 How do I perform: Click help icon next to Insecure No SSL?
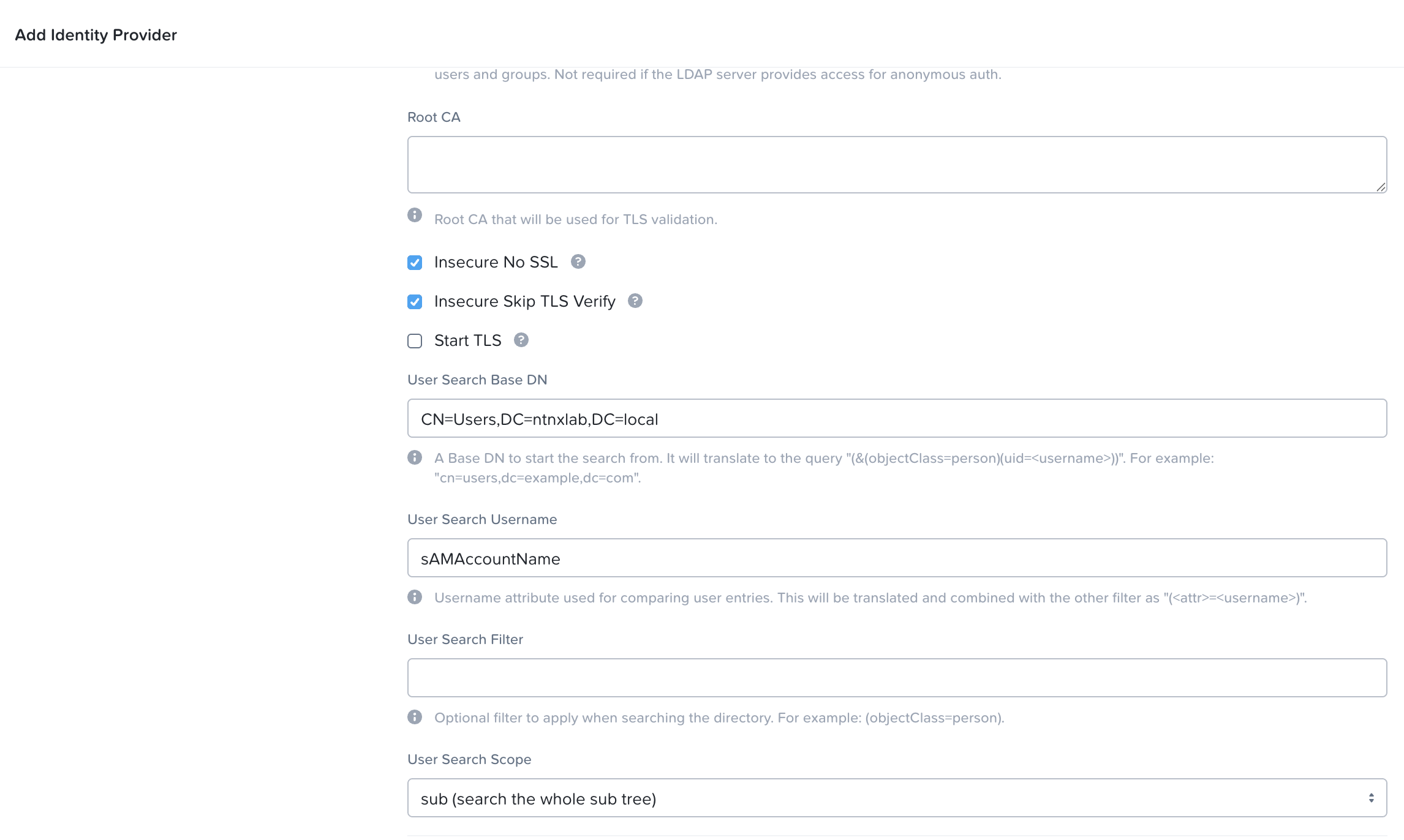(578, 262)
